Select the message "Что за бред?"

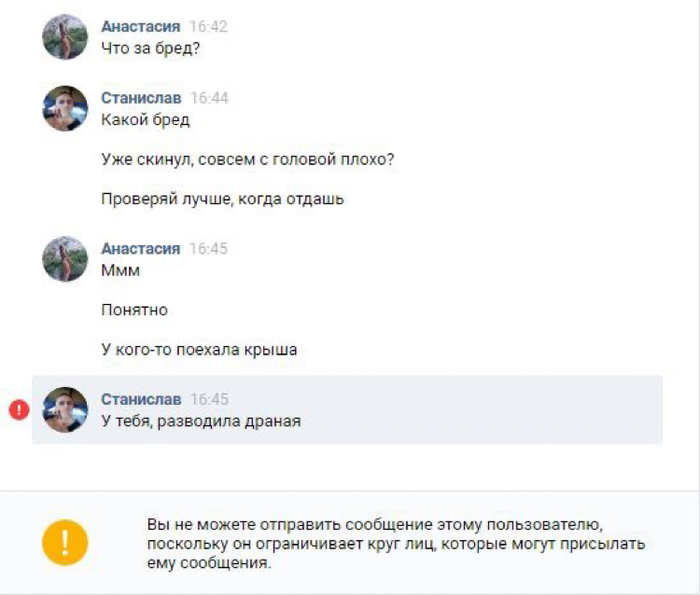click(x=151, y=48)
